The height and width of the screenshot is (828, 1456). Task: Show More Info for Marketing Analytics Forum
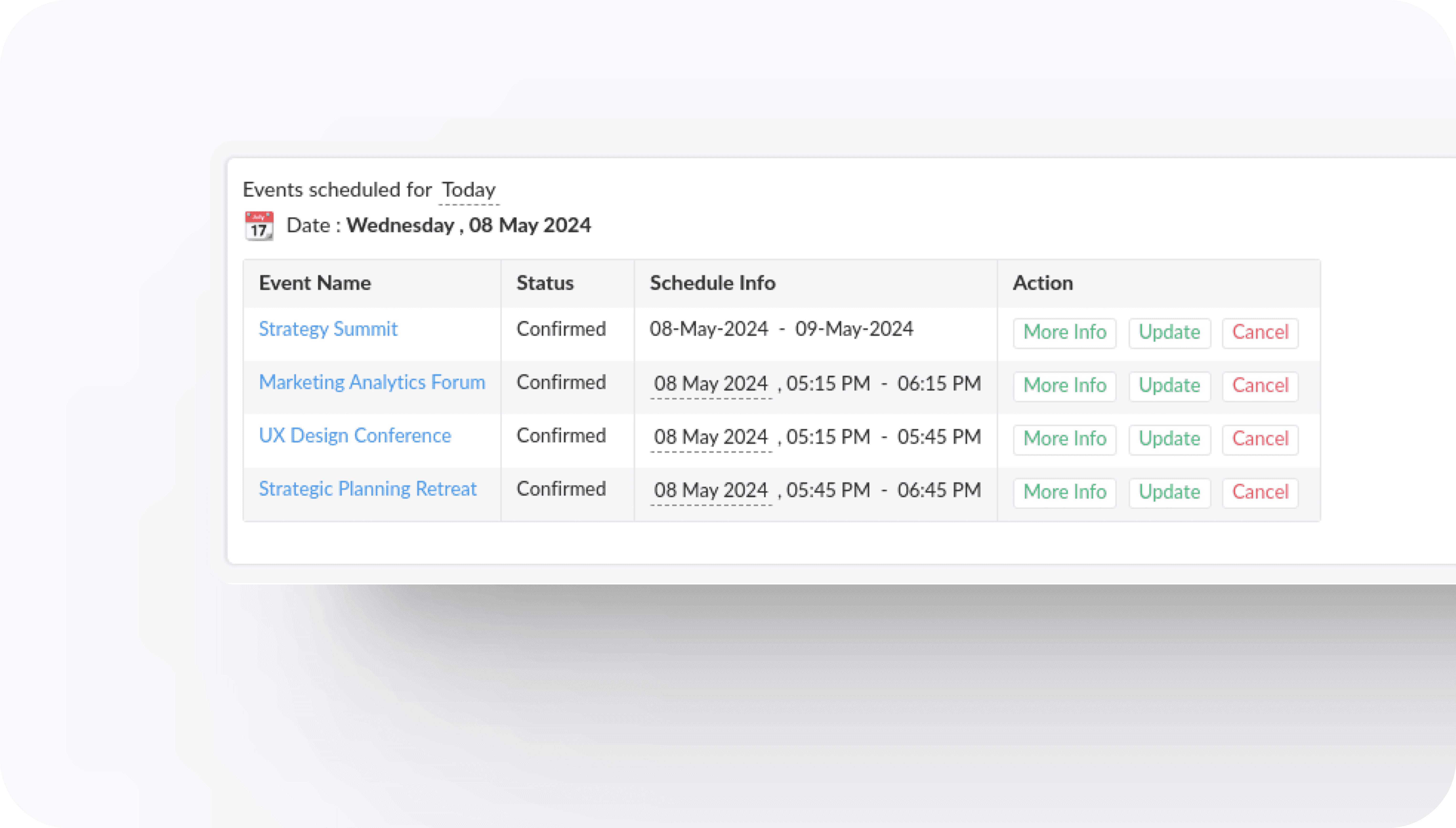tap(1064, 386)
